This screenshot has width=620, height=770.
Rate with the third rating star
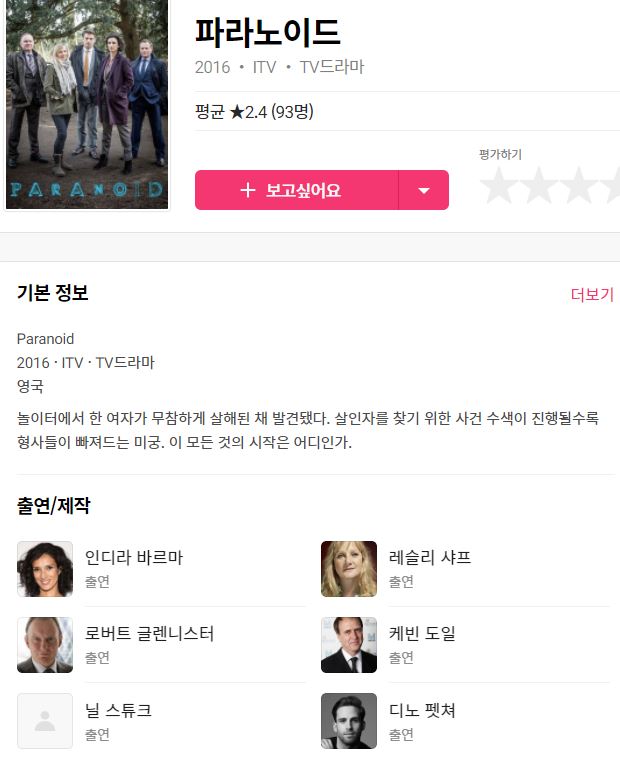tap(578, 185)
